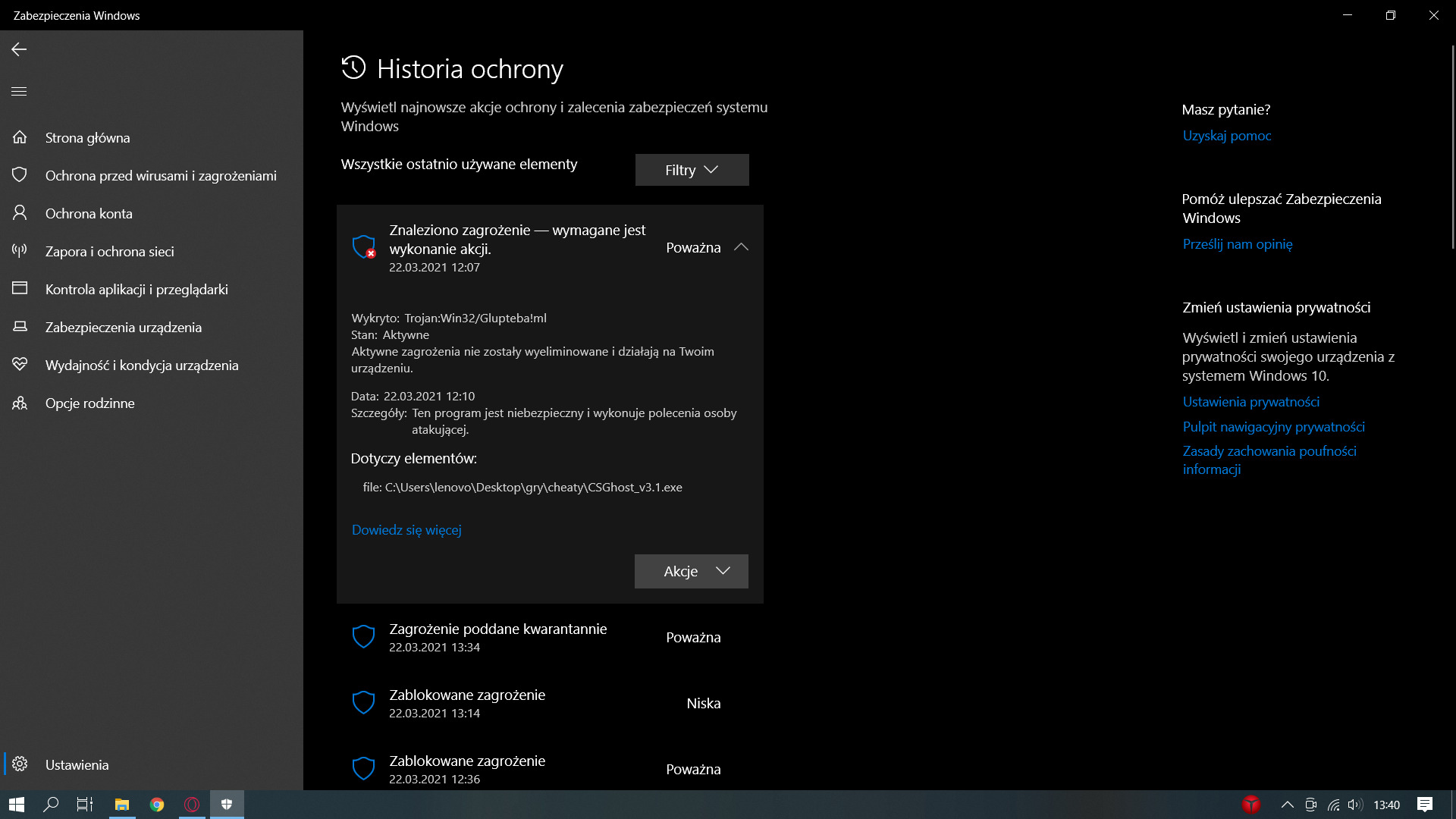Click the home icon for Strona główna
1456x819 pixels.
(x=20, y=137)
